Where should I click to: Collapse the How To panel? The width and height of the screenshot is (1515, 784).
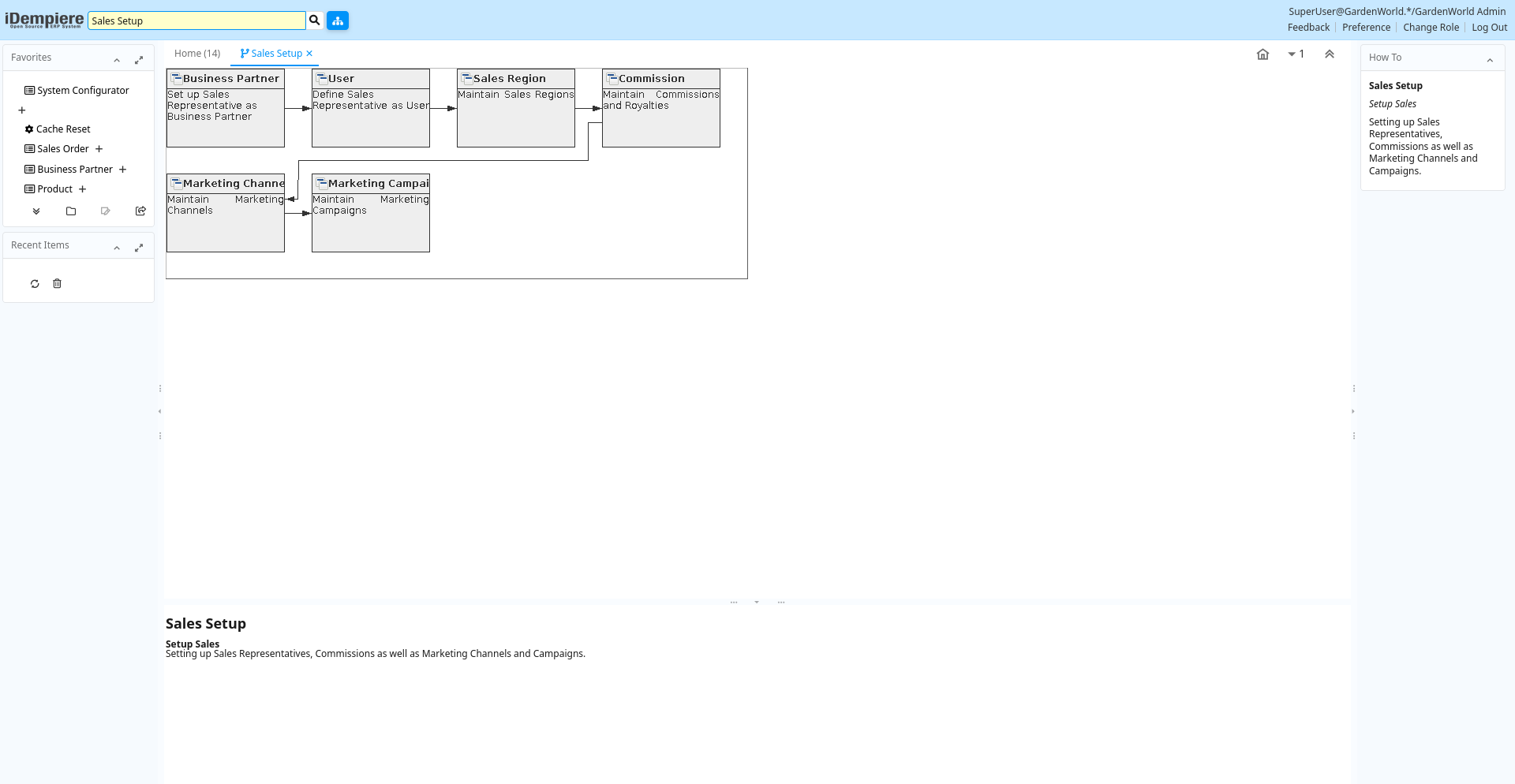click(x=1490, y=60)
